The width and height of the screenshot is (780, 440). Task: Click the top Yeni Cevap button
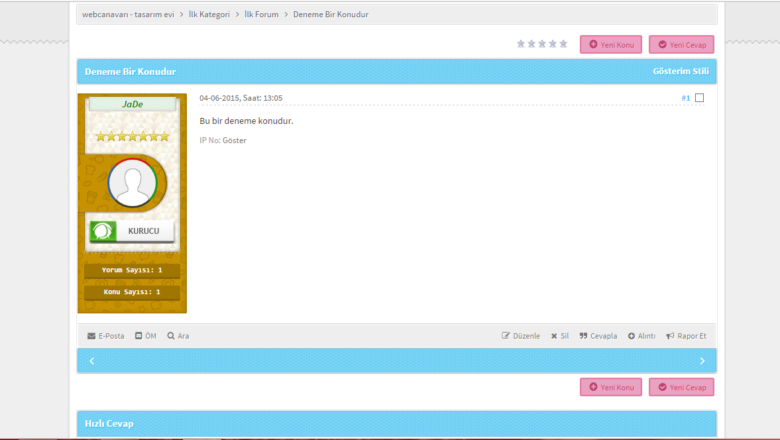coord(682,44)
